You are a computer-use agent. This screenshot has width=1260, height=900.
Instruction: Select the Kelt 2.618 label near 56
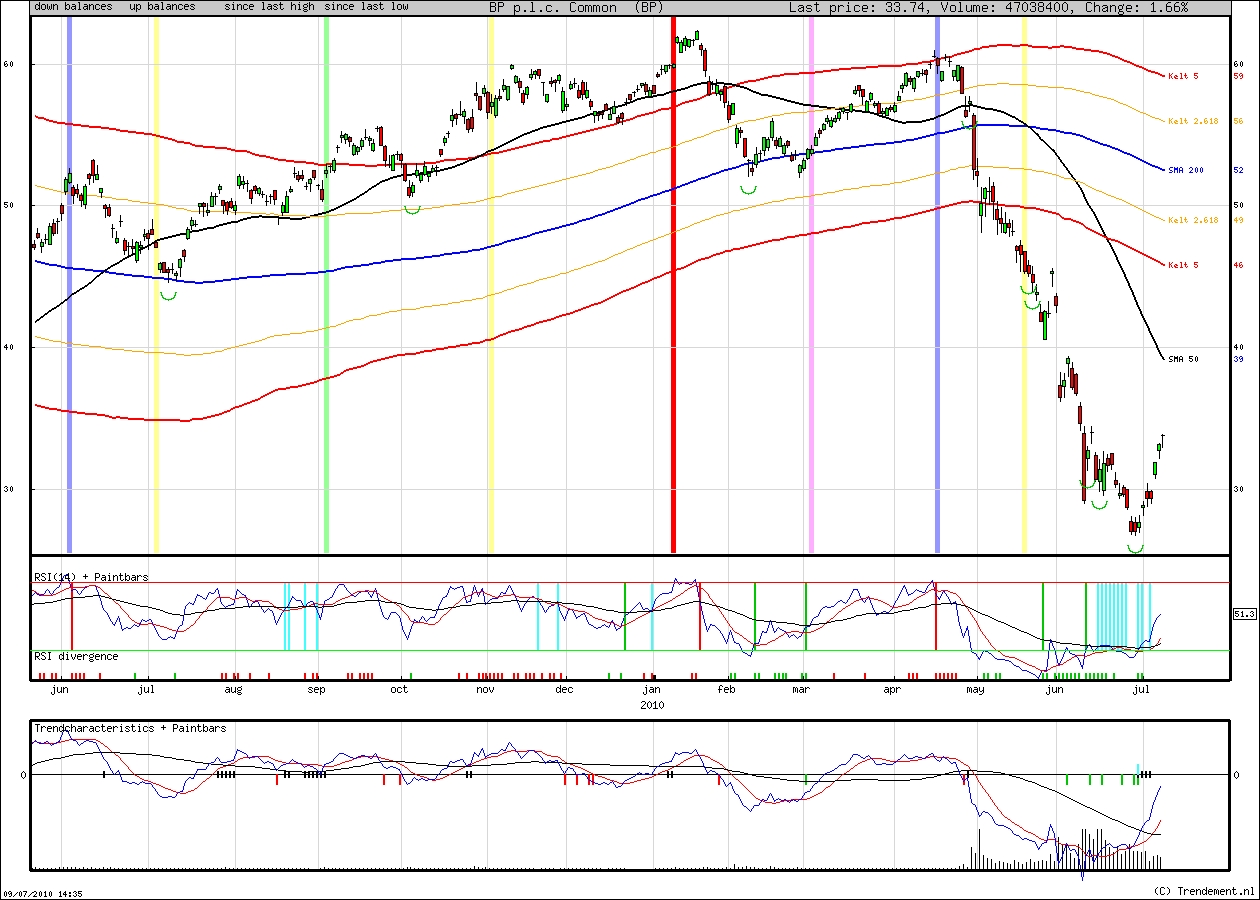pyautogui.click(x=1193, y=120)
